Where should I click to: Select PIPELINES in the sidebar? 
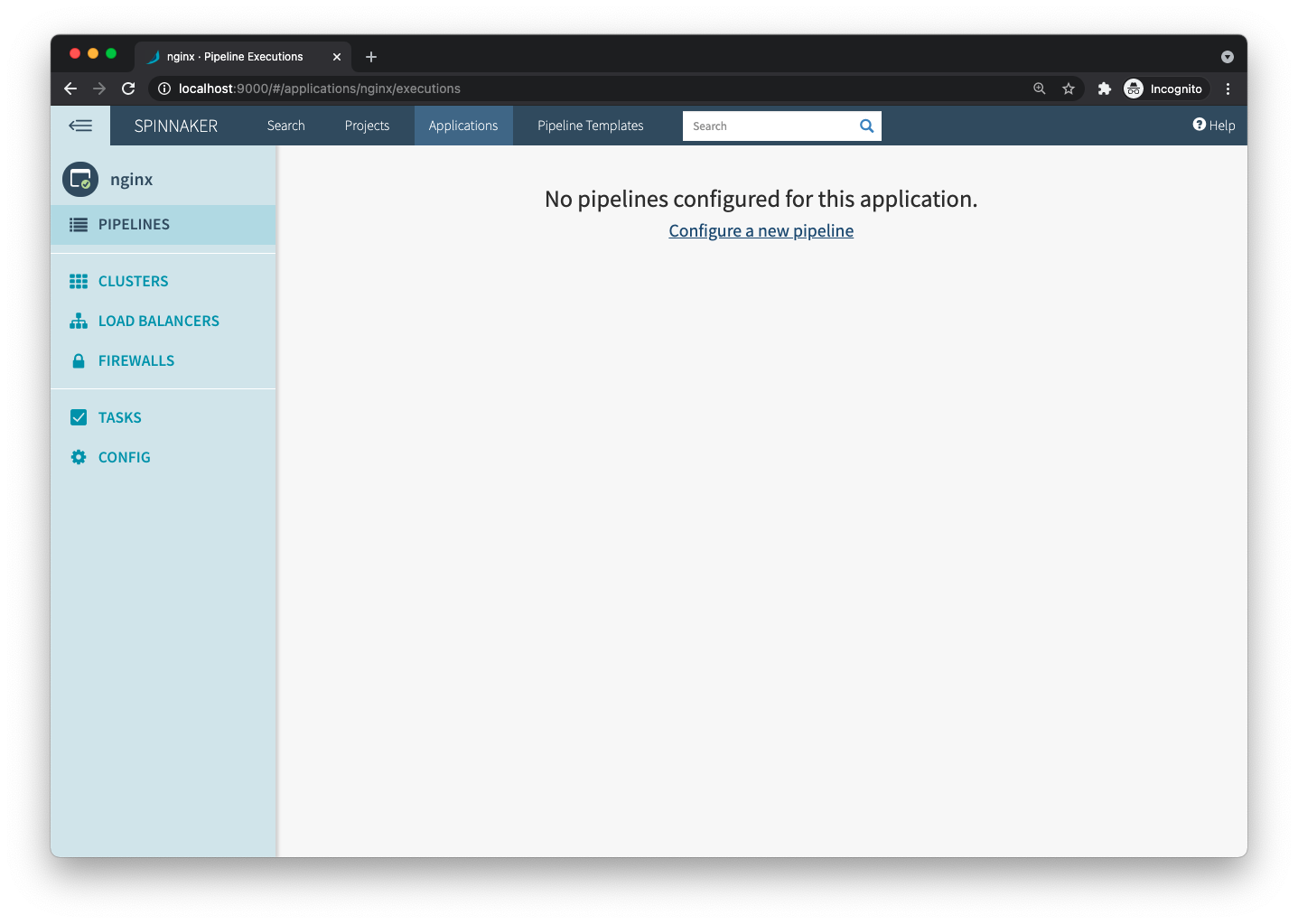[163, 225]
